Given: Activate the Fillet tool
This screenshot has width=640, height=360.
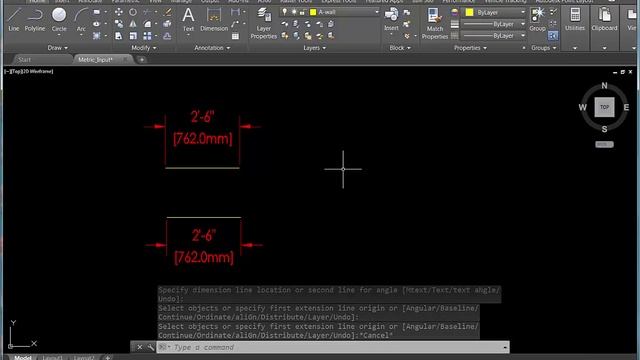Looking at the screenshot, I should point(147,24).
